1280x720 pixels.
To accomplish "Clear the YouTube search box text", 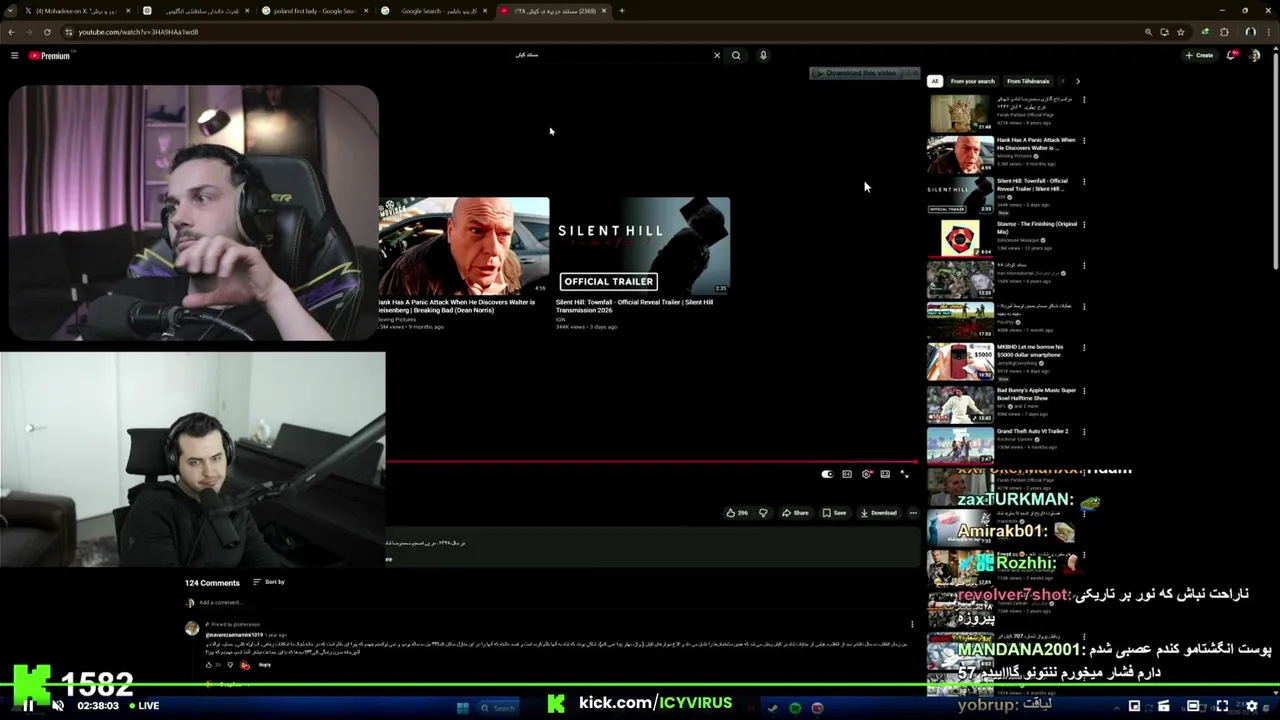I will (716, 55).
